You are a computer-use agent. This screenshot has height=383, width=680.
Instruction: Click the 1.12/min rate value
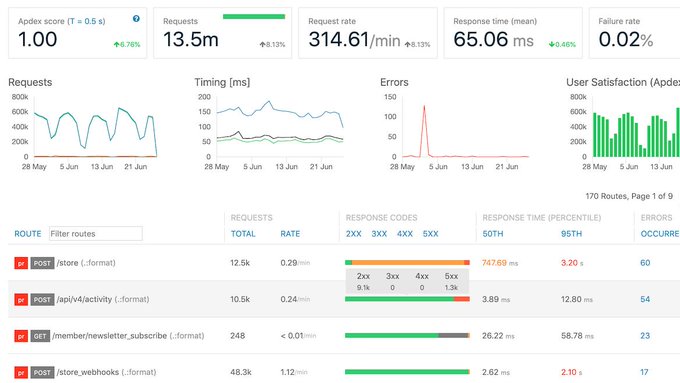coord(294,372)
